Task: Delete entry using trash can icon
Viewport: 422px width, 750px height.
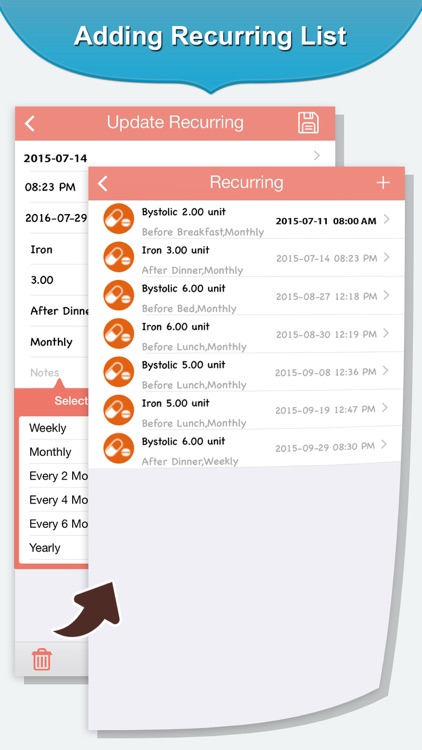Action: [x=42, y=659]
